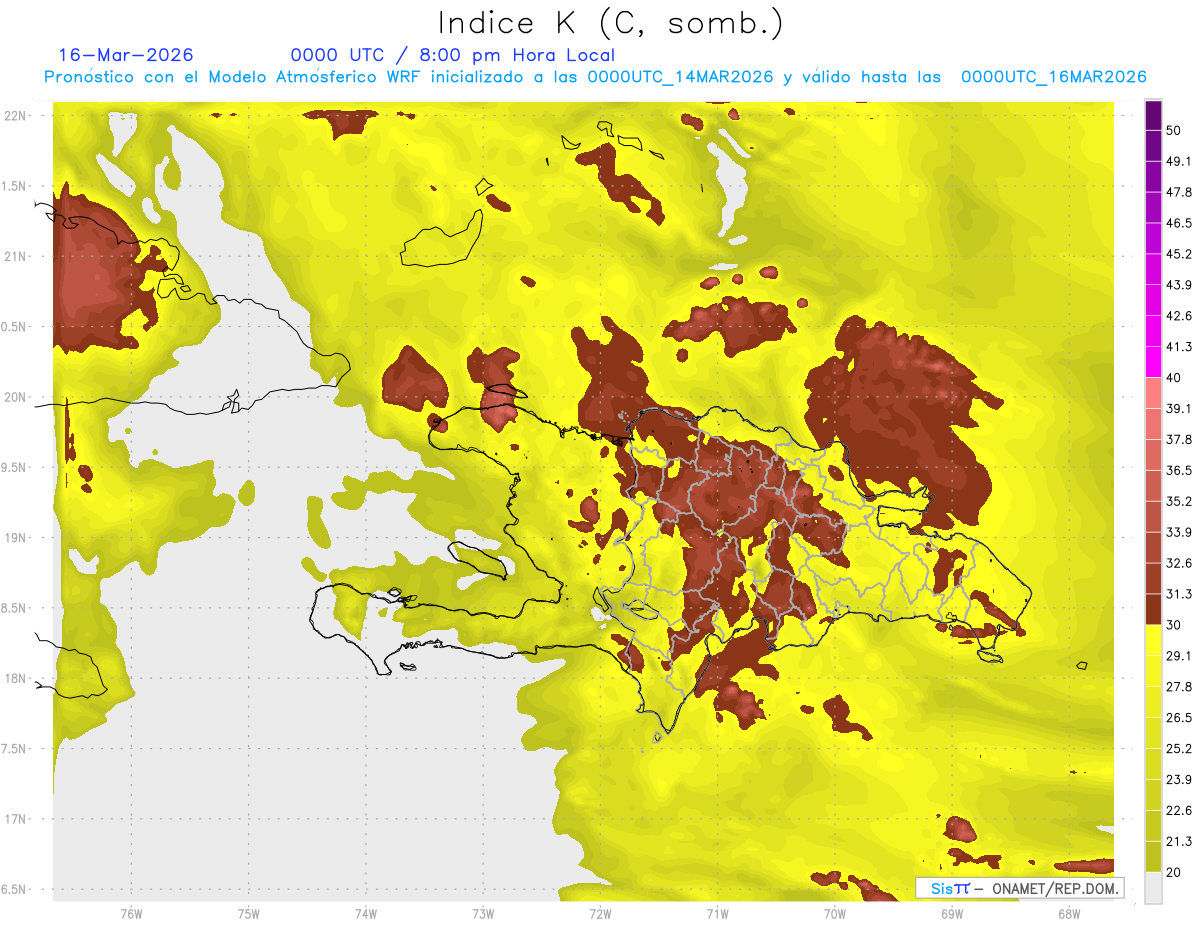Click the legend value "45.2"

coord(1179,254)
